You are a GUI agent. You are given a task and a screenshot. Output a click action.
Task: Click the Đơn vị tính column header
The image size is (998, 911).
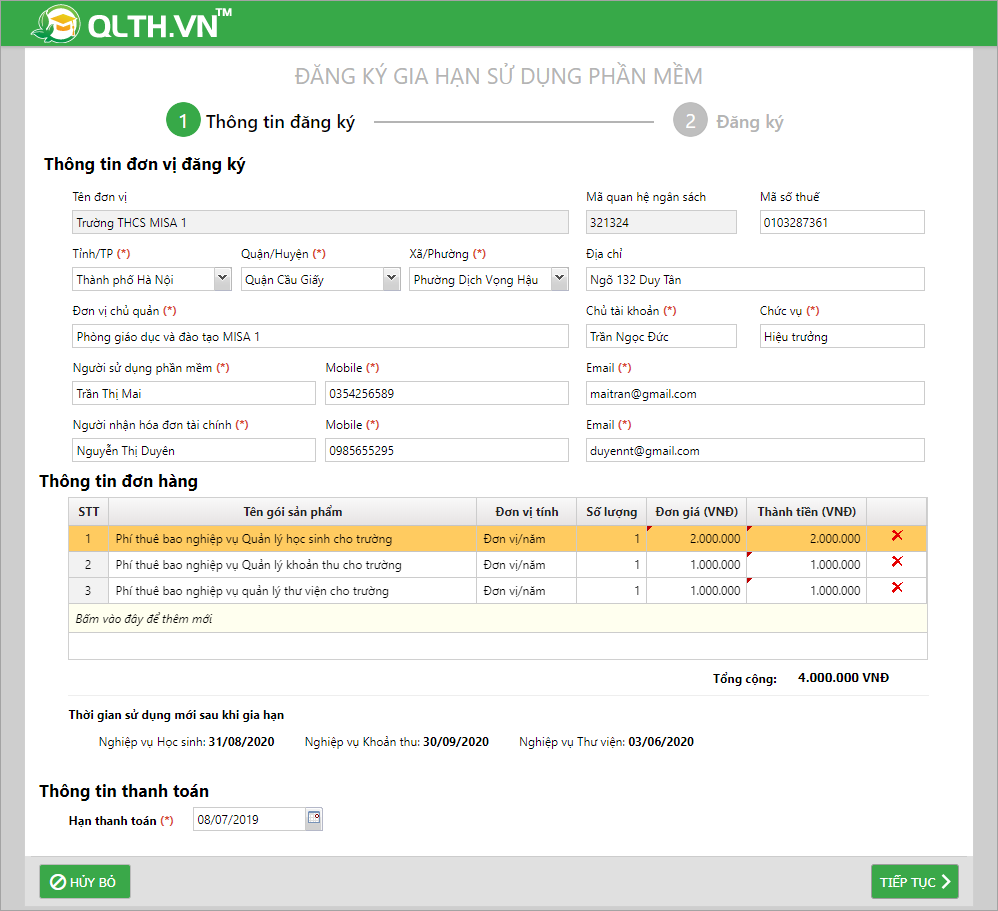526,512
